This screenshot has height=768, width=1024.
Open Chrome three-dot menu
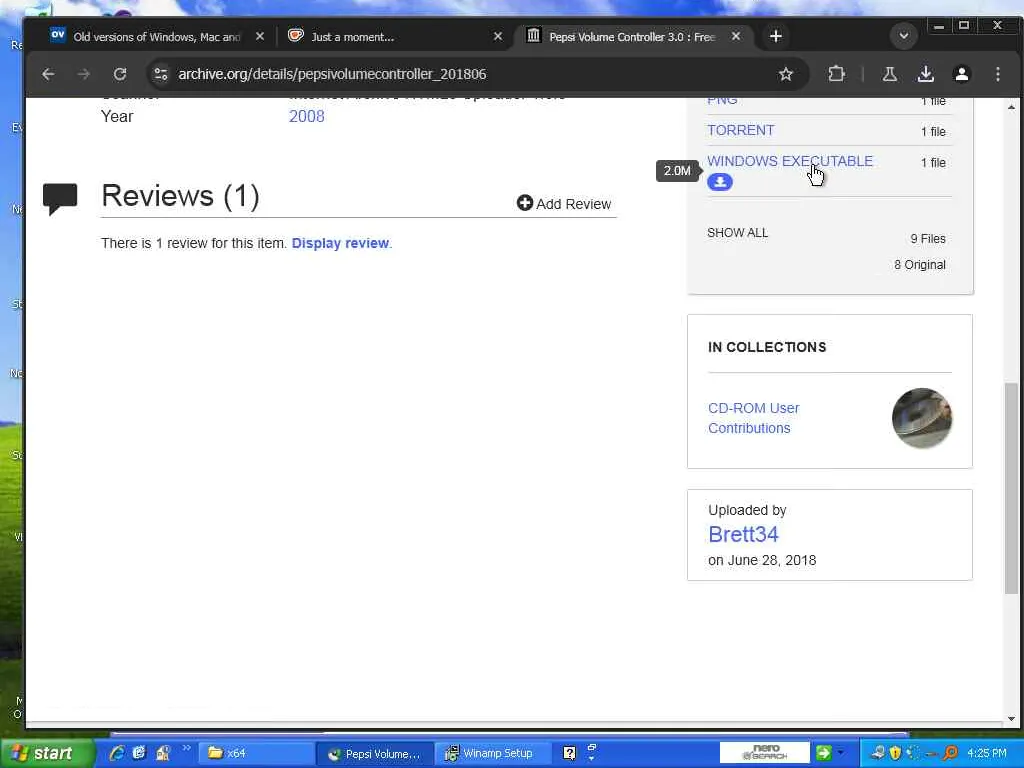click(998, 74)
